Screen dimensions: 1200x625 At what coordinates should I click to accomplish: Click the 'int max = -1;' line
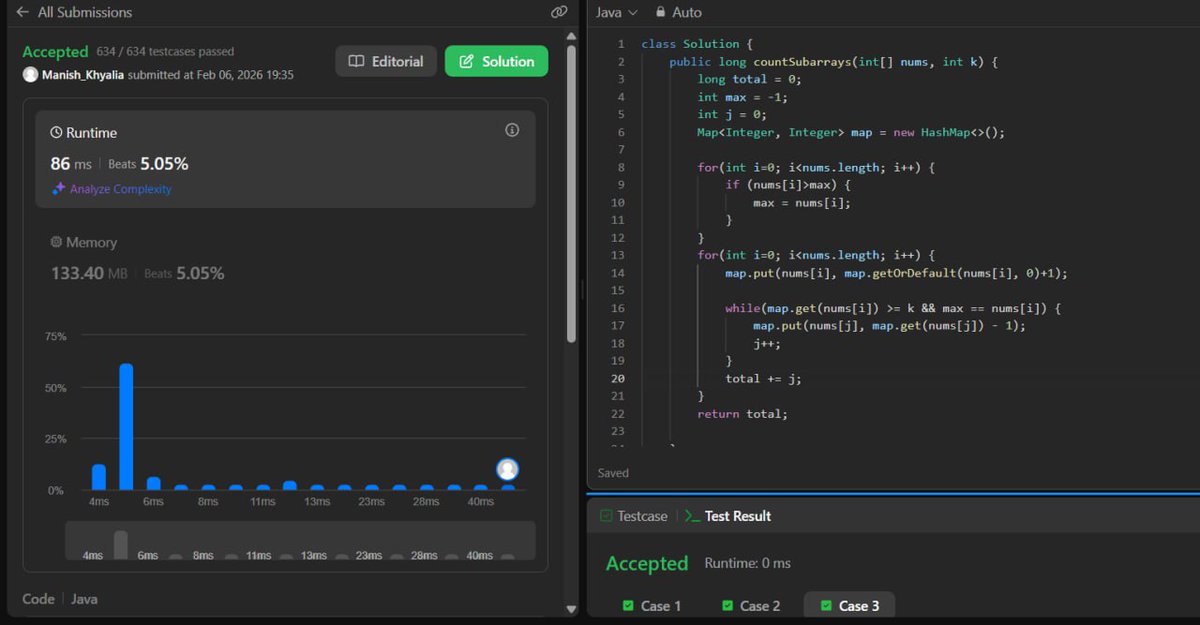point(742,97)
